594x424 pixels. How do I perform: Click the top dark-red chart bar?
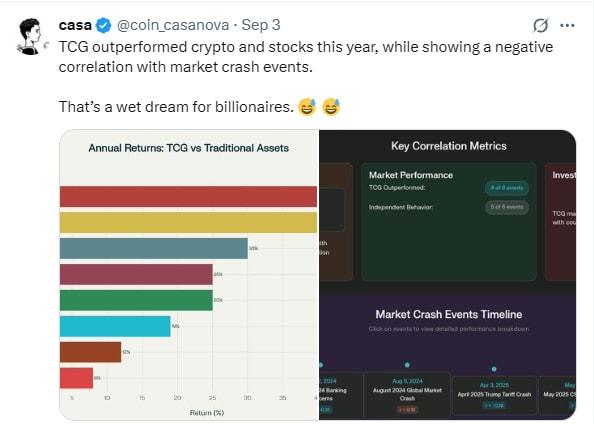pos(188,197)
